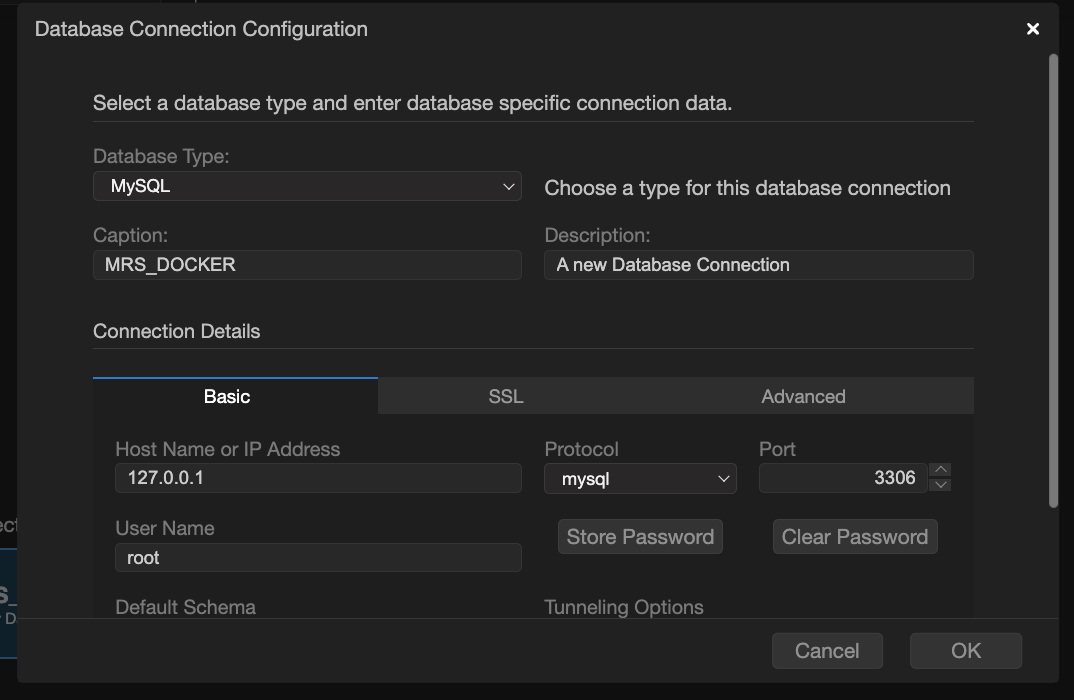The width and height of the screenshot is (1074, 700).
Task: Increase port with the up arrow
Action: pos(940,470)
